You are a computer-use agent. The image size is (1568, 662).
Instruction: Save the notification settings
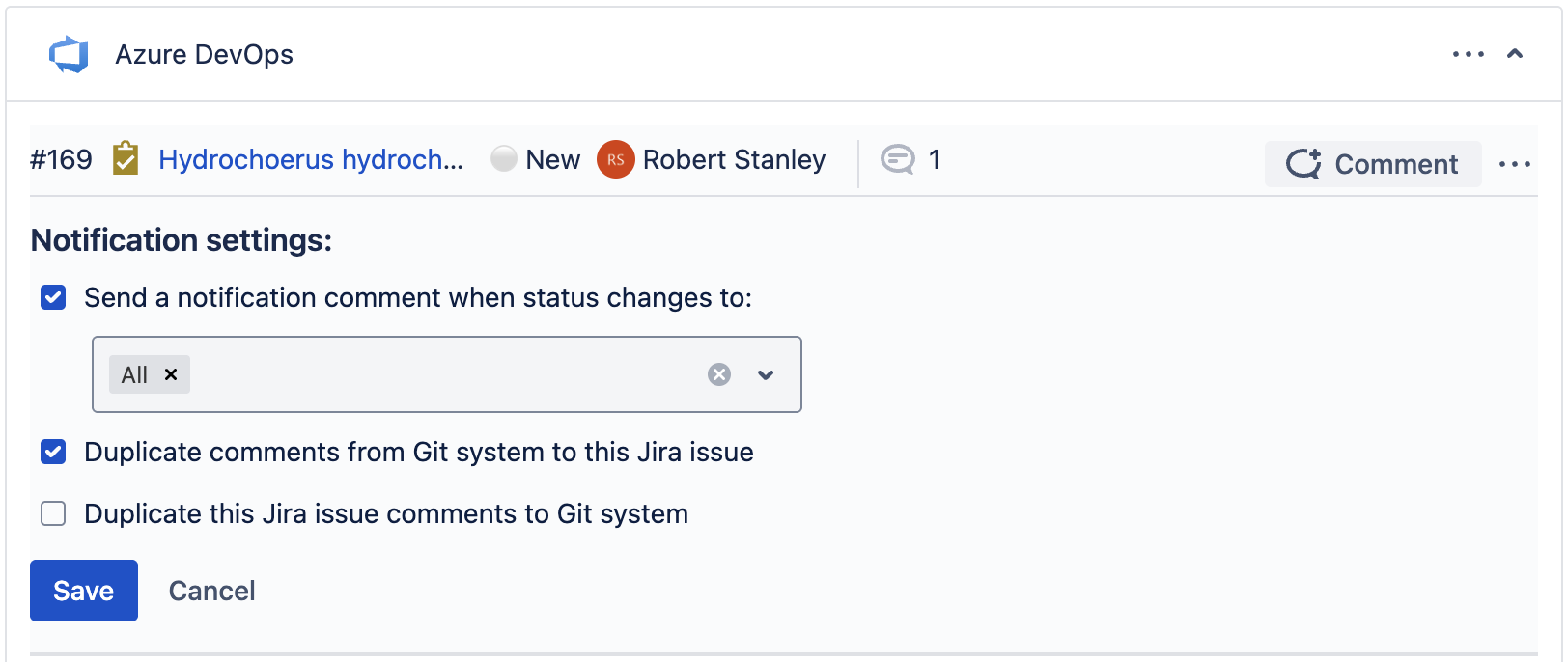coord(84,591)
